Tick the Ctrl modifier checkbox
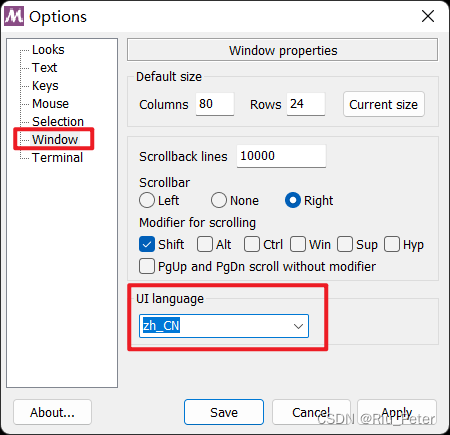450x435 pixels. click(x=252, y=244)
